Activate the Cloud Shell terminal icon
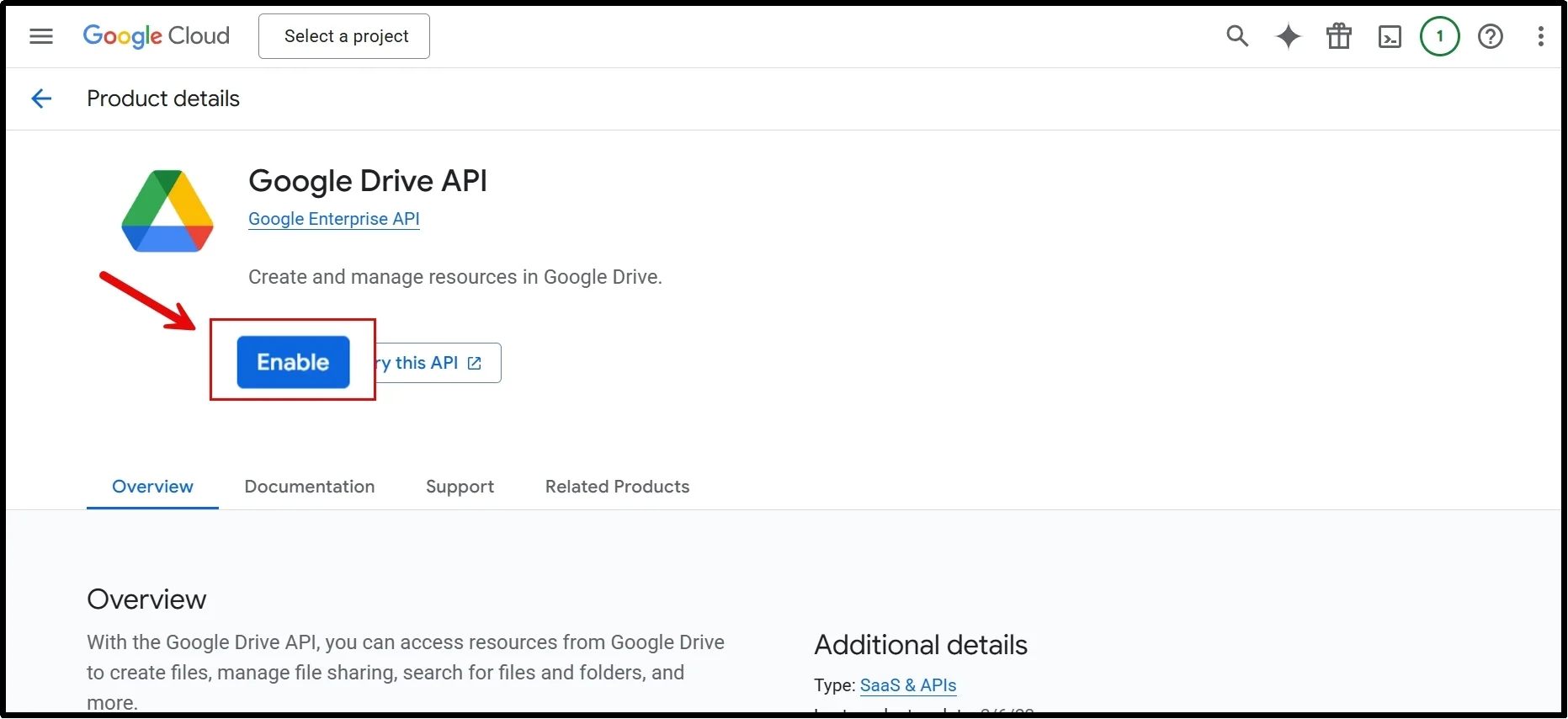 tap(1390, 37)
